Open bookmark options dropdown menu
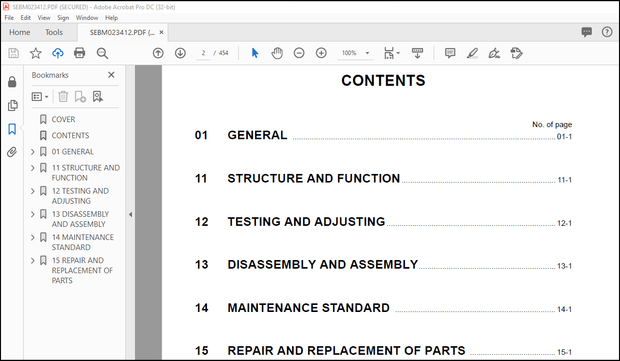The height and width of the screenshot is (361, 620). click(40, 96)
